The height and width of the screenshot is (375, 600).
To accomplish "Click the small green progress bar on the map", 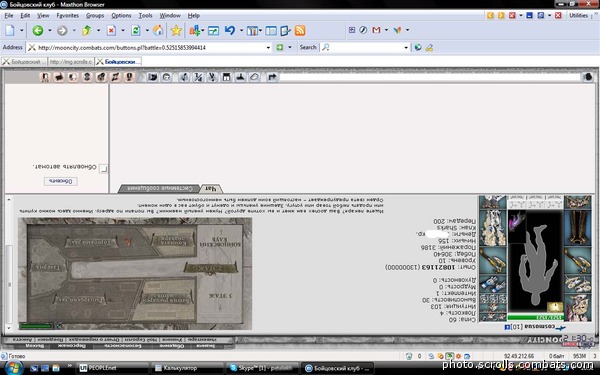I will click(x=36, y=326).
